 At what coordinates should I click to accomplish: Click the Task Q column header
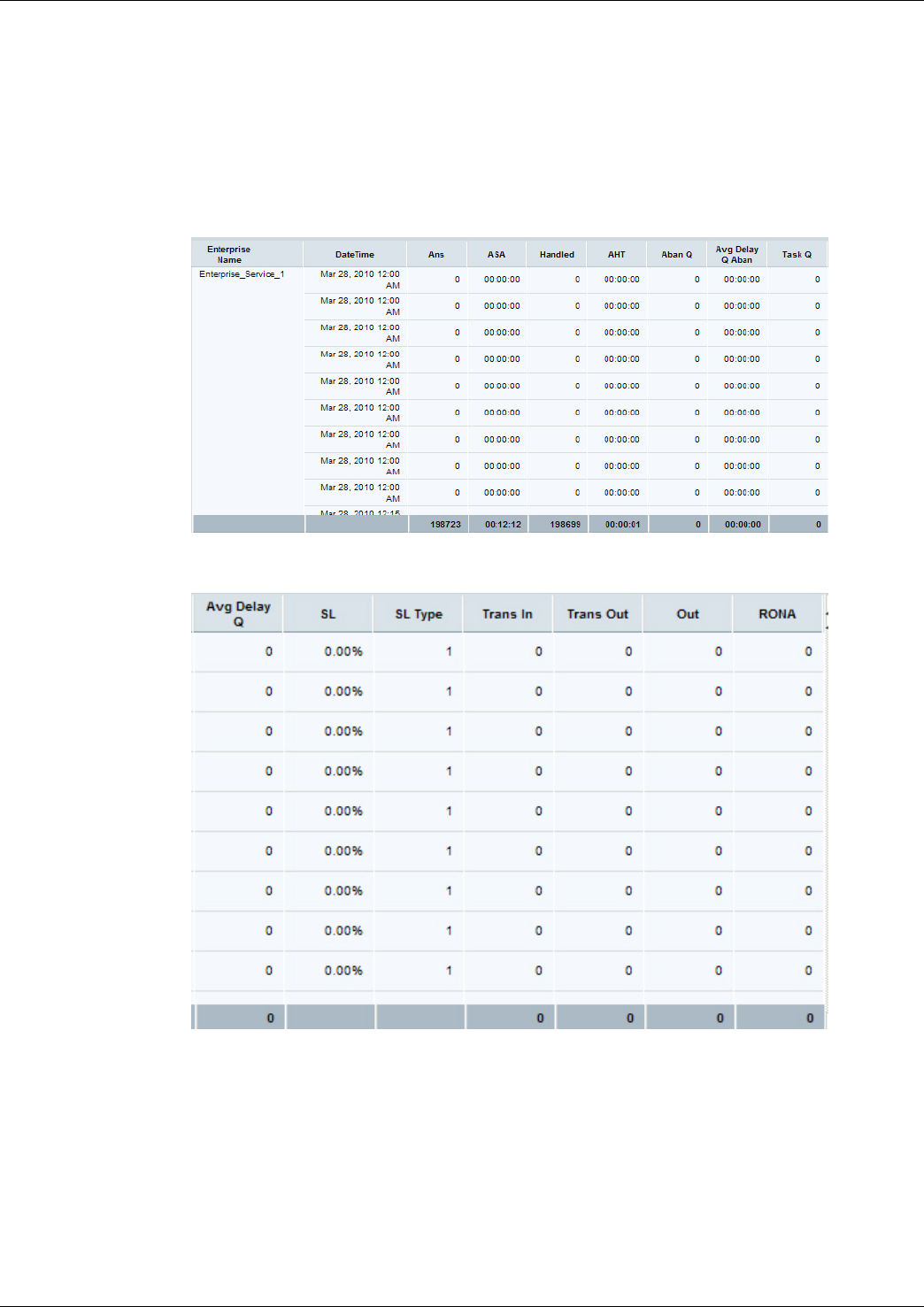(797, 254)
